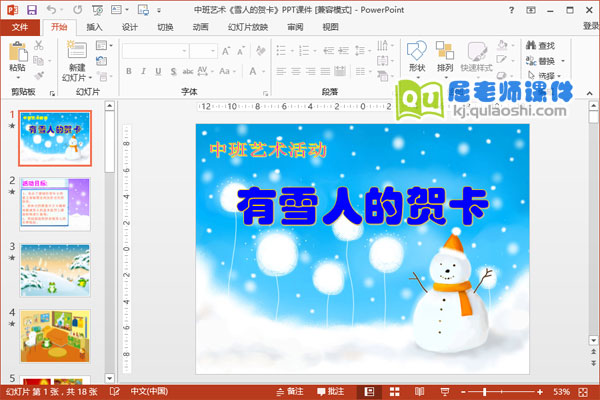Click the Paste clipboard icon
The width and height of the screenshot is (600, 400).
tap(18, 52)
